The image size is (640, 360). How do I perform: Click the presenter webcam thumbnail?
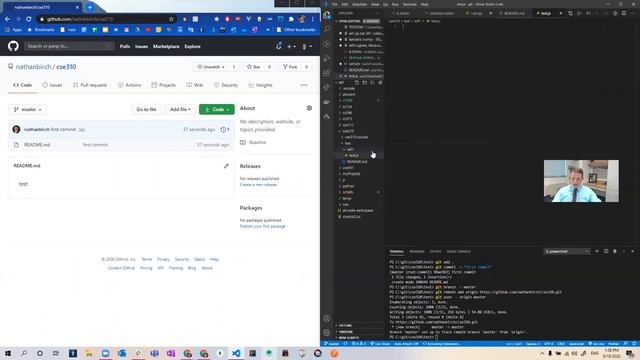[x=581, y=181]
